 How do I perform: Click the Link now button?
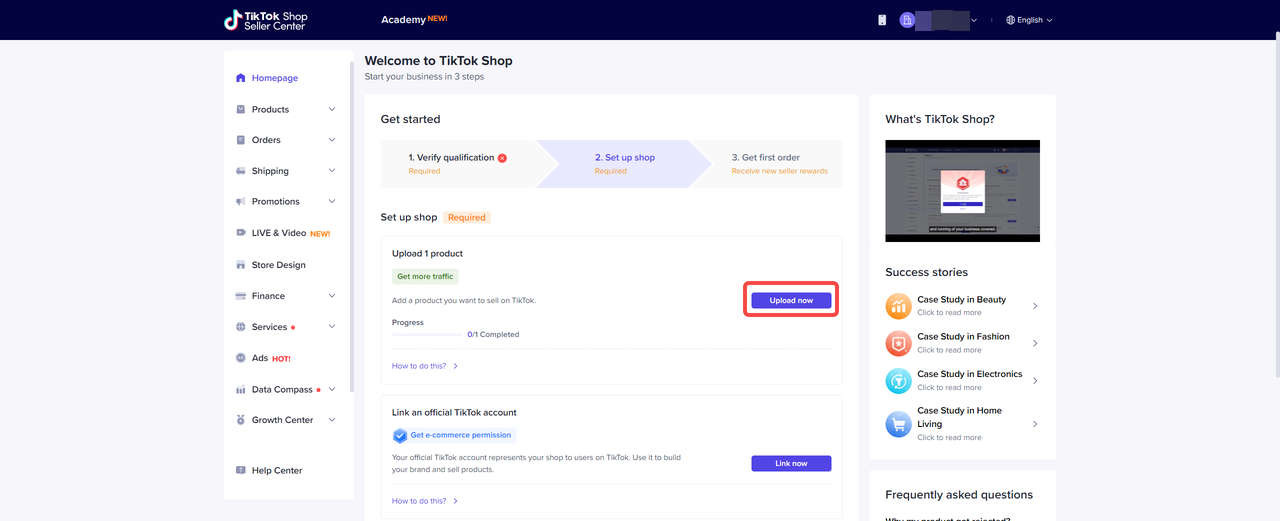click(791, 463)
